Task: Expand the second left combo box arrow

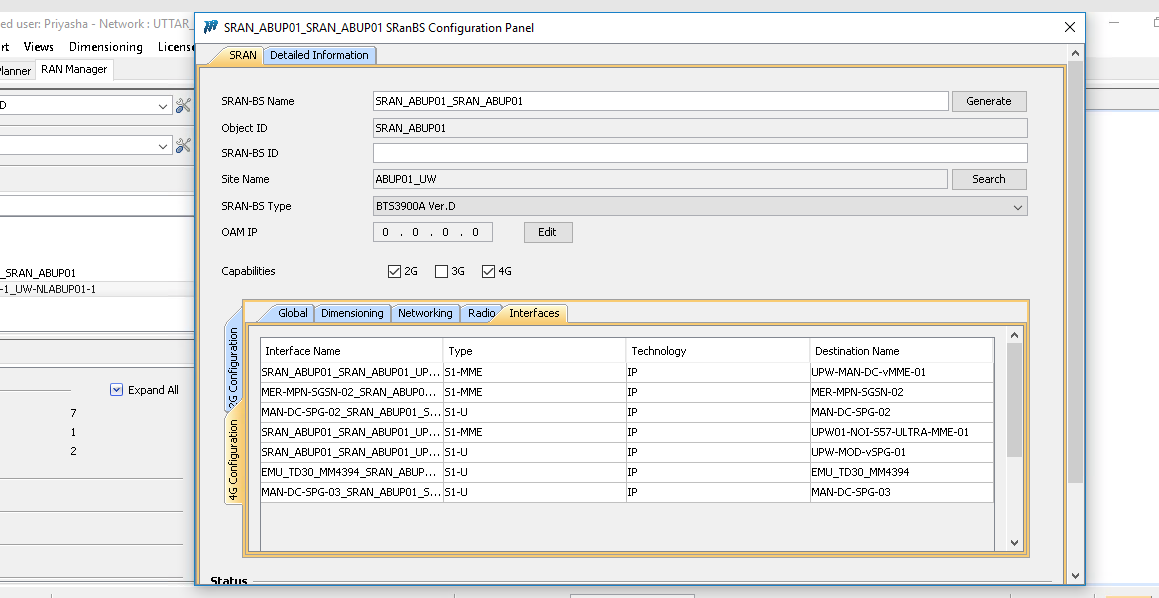Action: (x=164, y=146)
